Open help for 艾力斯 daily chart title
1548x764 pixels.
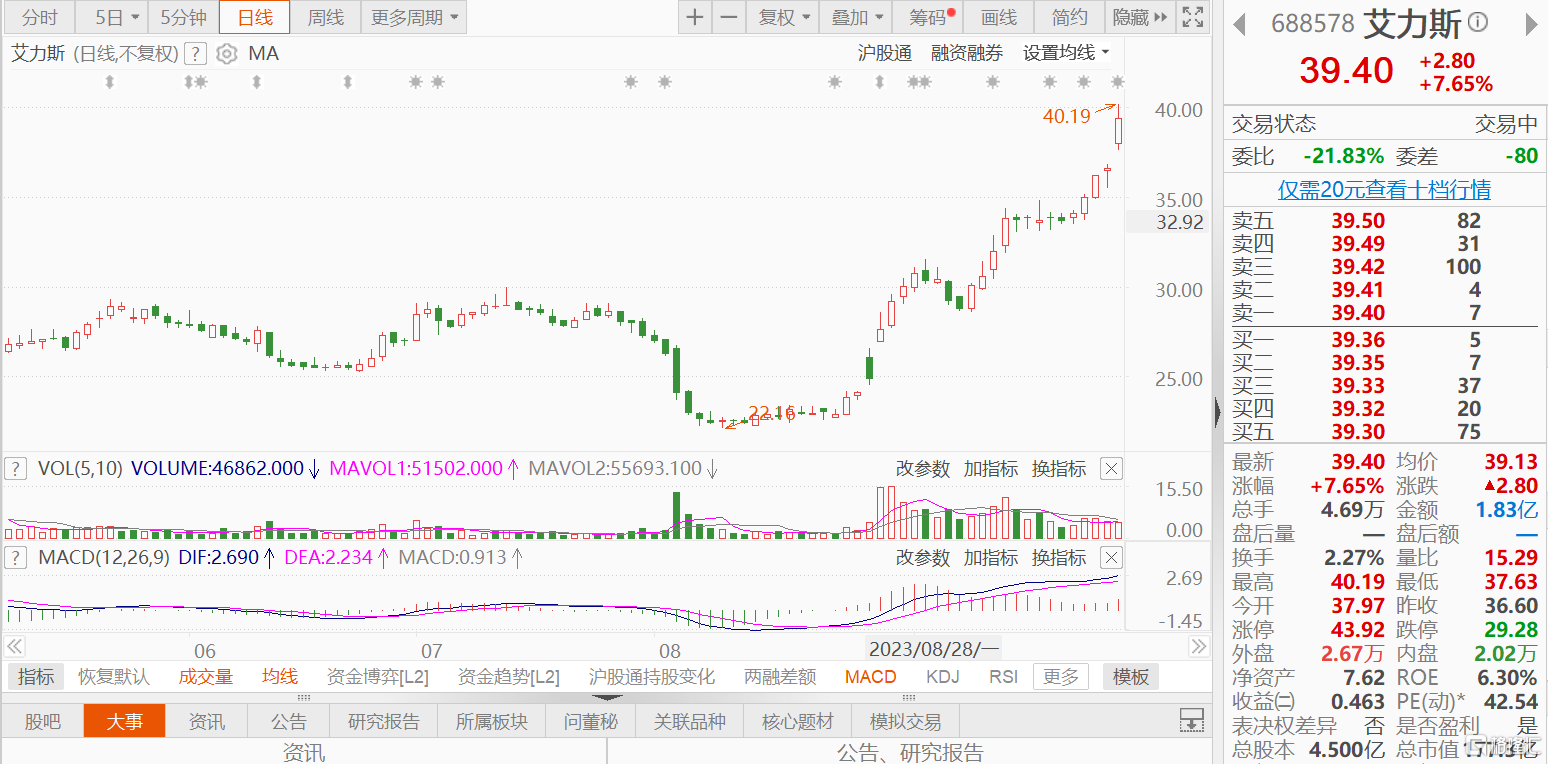point(197,54)
